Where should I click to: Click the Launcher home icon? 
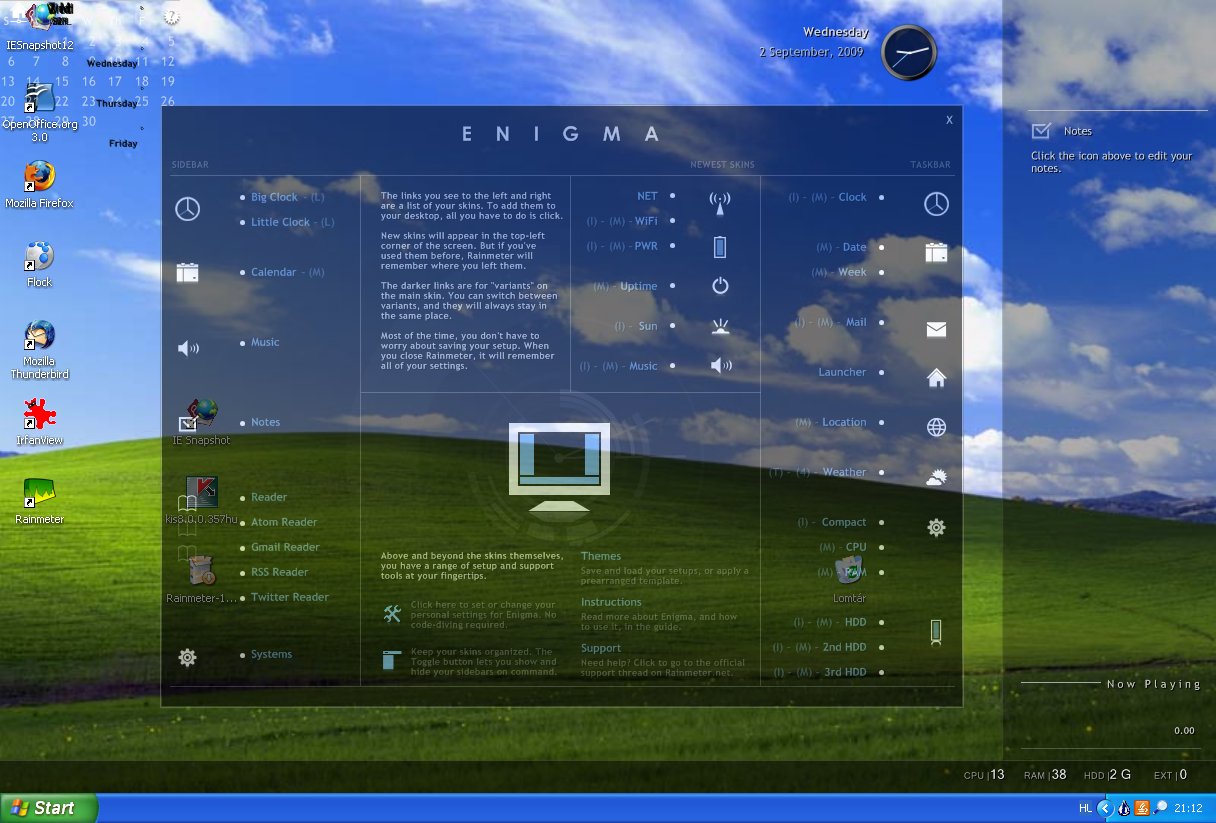coord(936,378)
